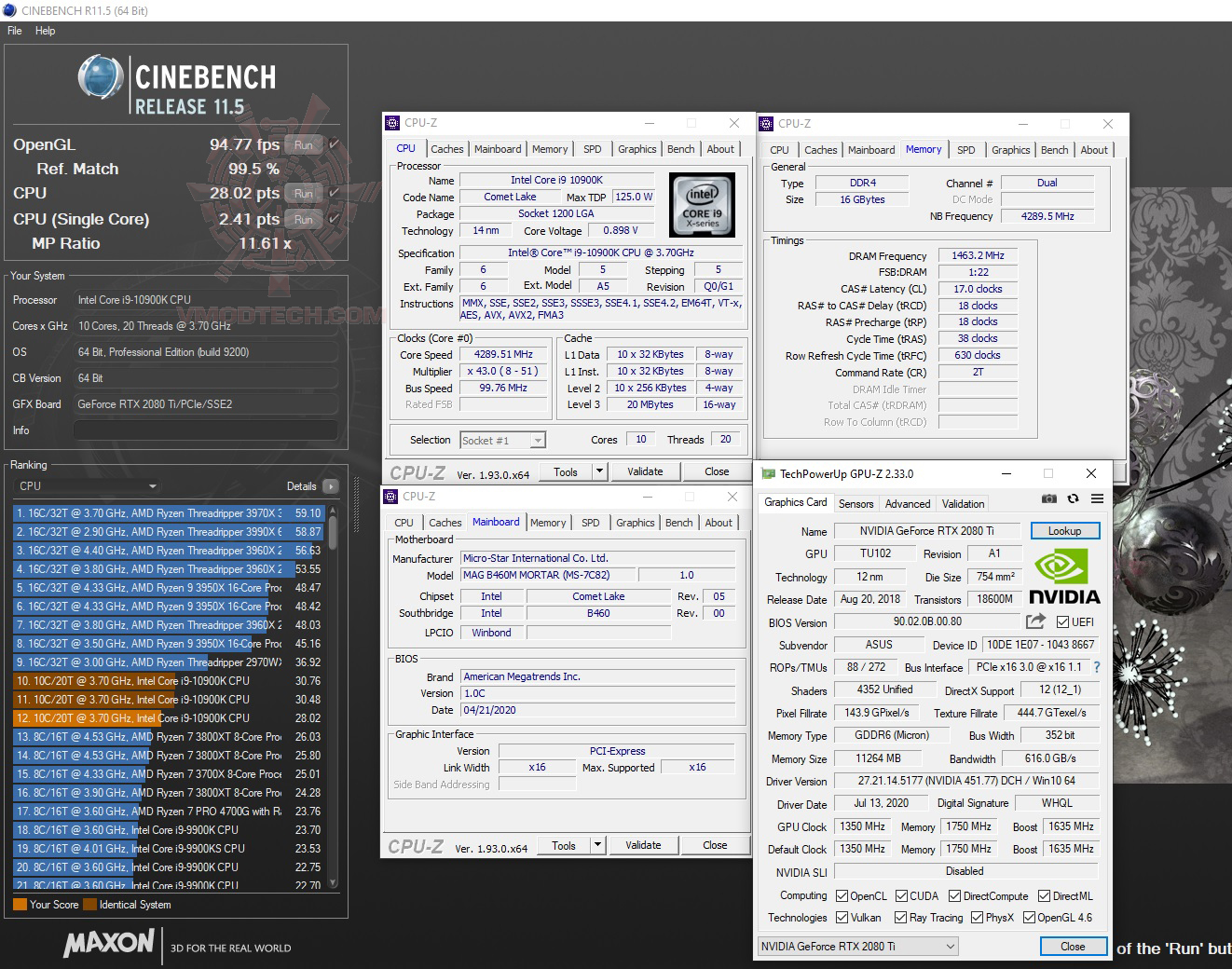Screen dimensions: 1232x969
Task: Click the Cinebench logo sphere
Action: (102, 77)
